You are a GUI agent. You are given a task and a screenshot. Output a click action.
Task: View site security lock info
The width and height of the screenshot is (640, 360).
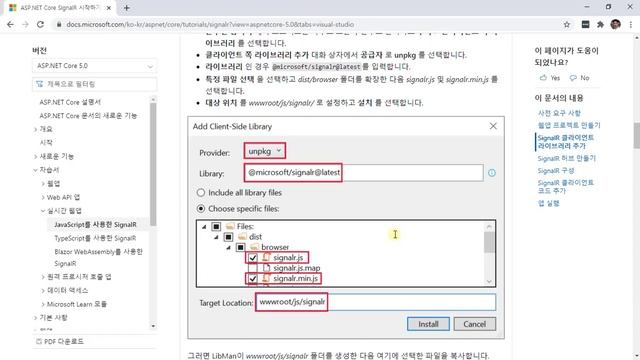tap(59, 24)
